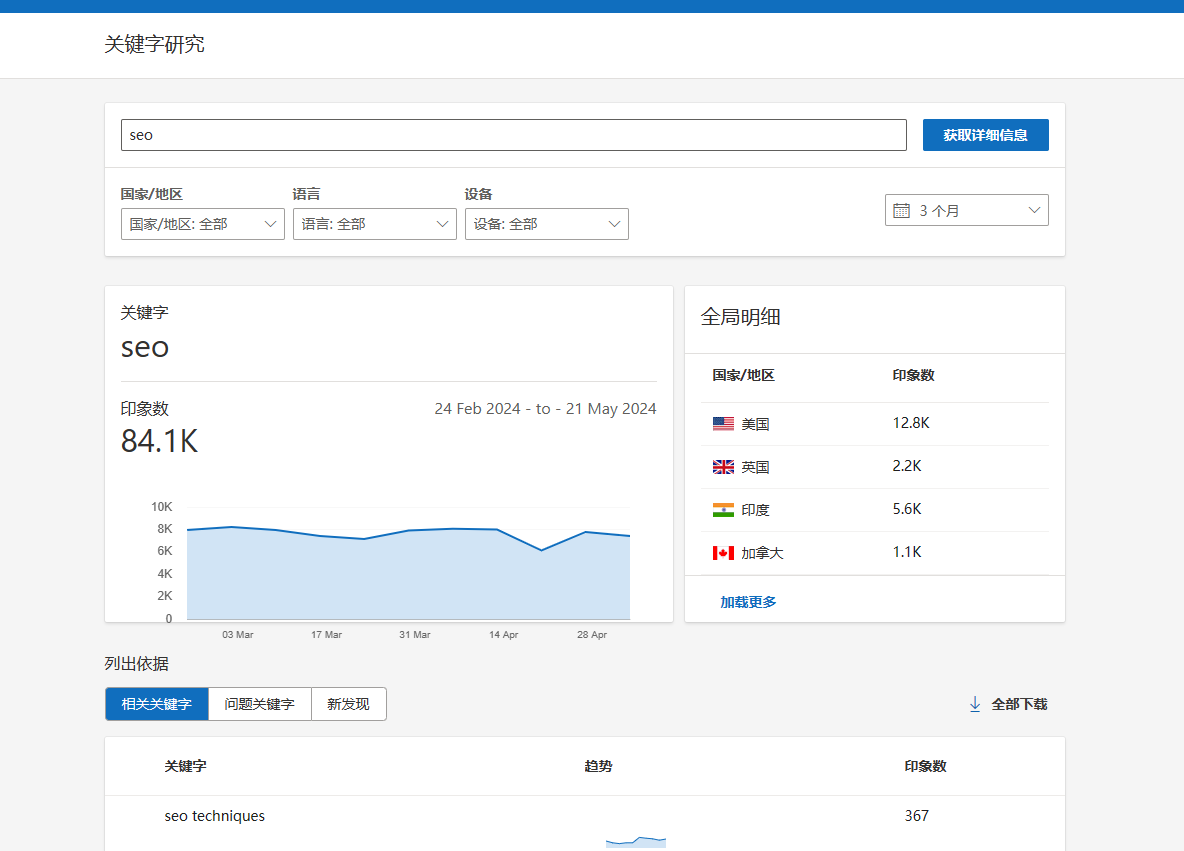The image size is (1184, 851).
Task: Click 全部下载 to download all
Action: click(x=1019, y=704)
